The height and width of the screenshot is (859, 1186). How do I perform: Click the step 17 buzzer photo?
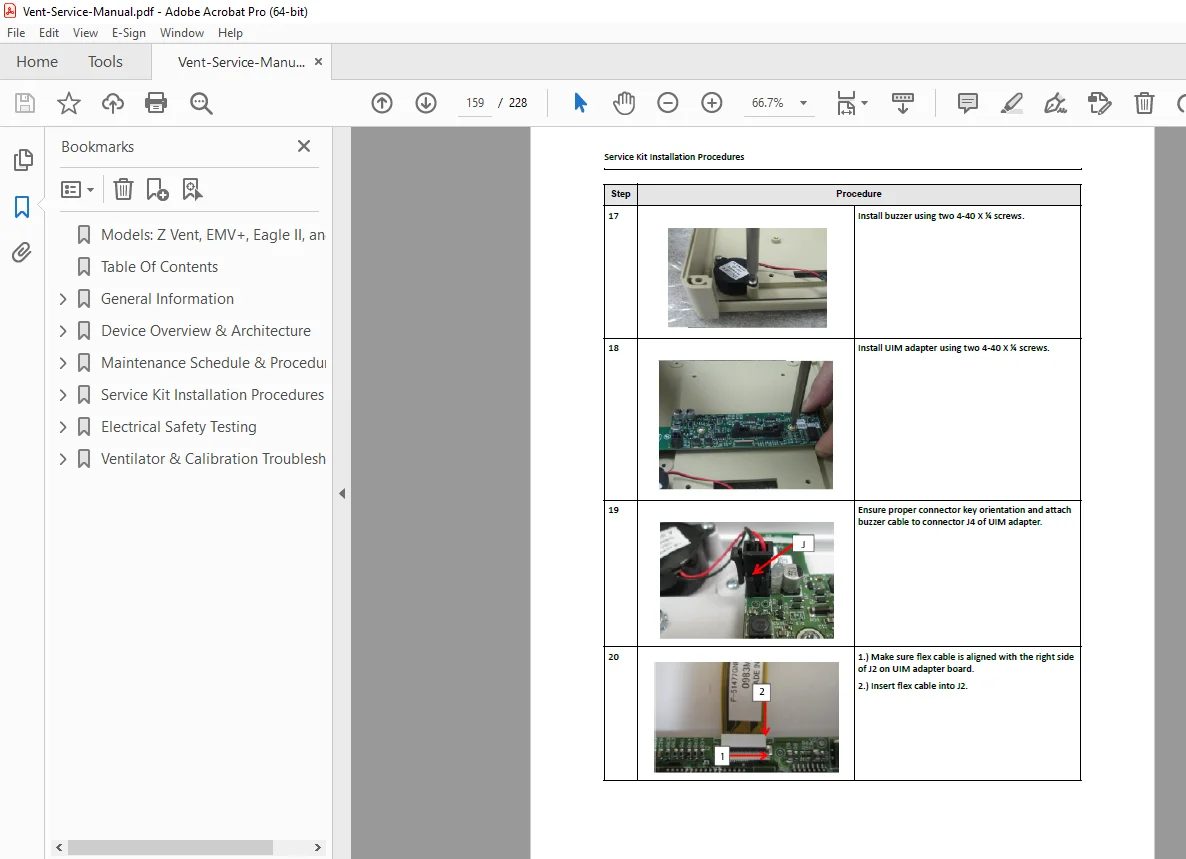click(x=747, y=278)
